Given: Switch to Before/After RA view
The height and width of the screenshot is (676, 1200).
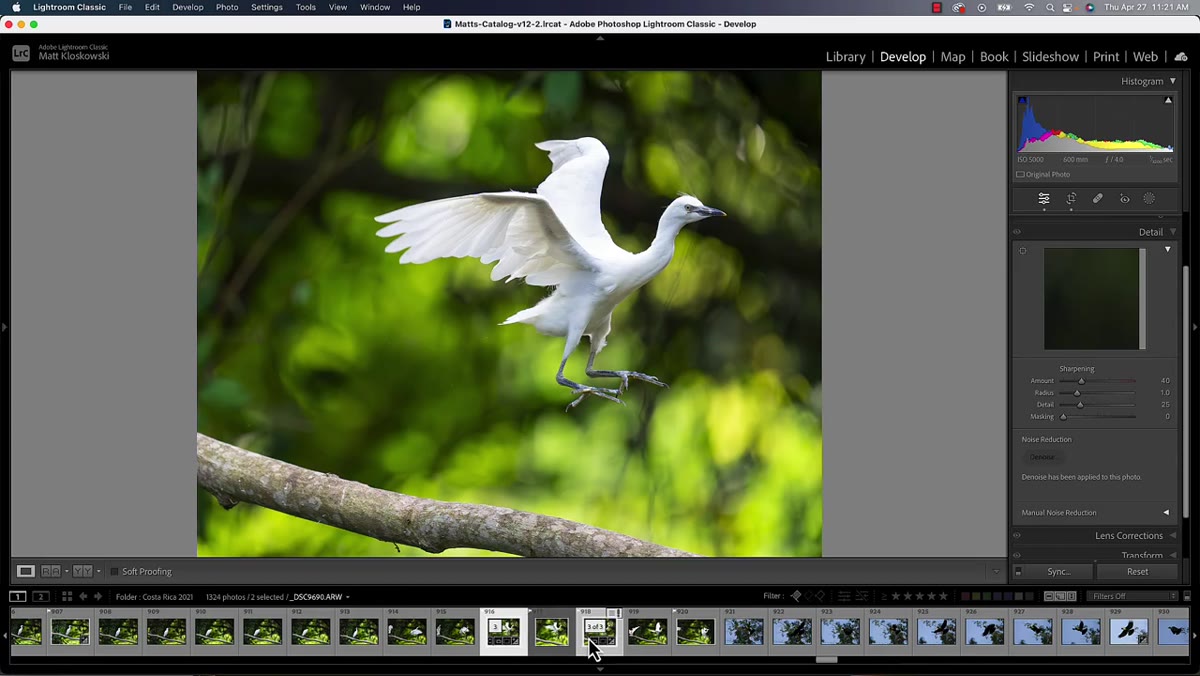Looking at the screenshot, I should tap(50, 571).
